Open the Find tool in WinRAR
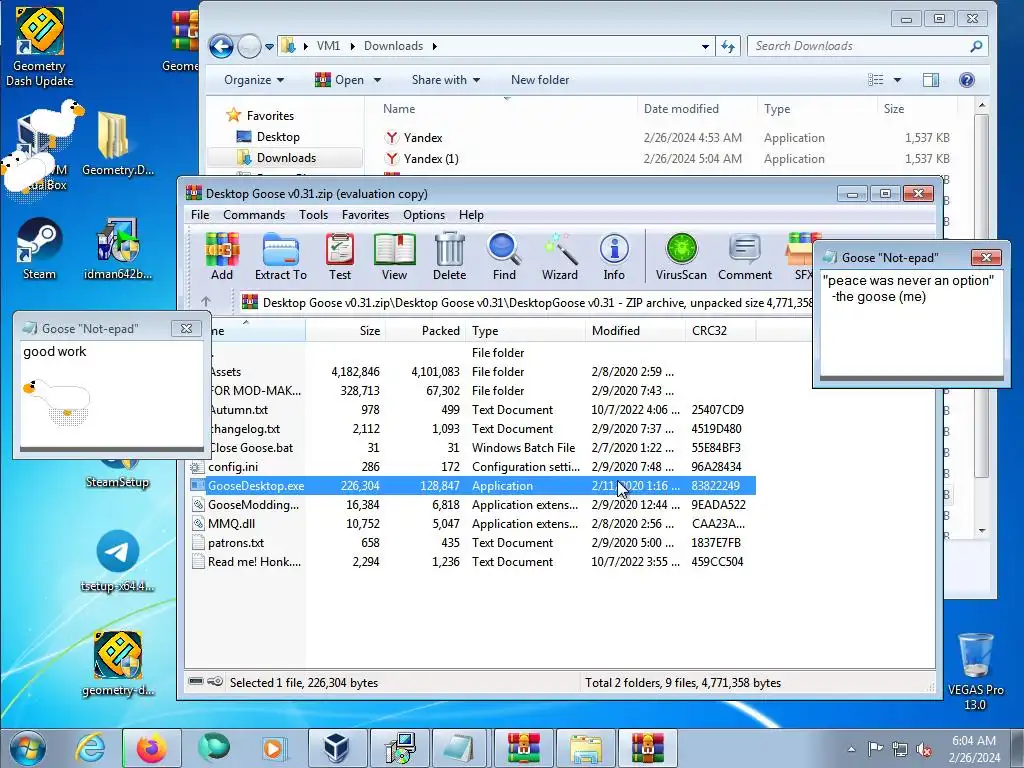The width and height of the screenshot is (1024, 768). 504,257
